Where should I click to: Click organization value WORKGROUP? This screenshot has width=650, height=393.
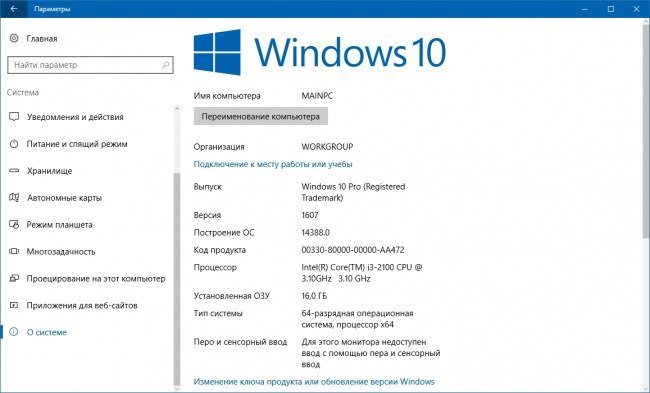(327, 146)
